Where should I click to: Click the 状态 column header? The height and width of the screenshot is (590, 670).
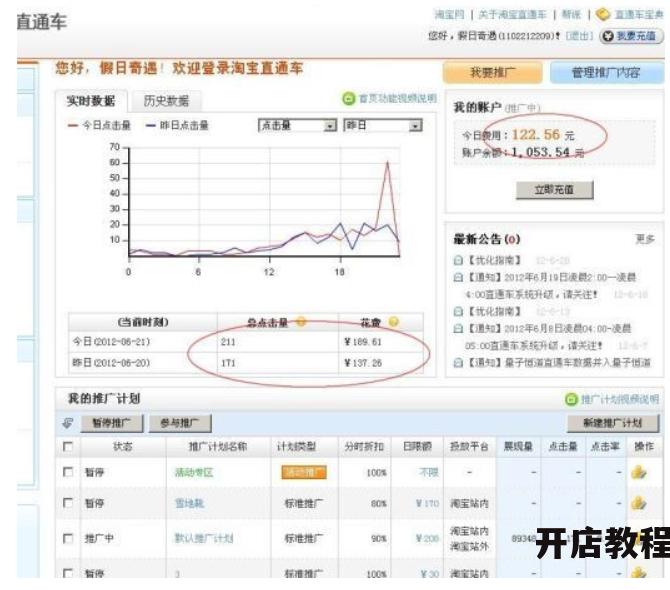click(123, 447)
